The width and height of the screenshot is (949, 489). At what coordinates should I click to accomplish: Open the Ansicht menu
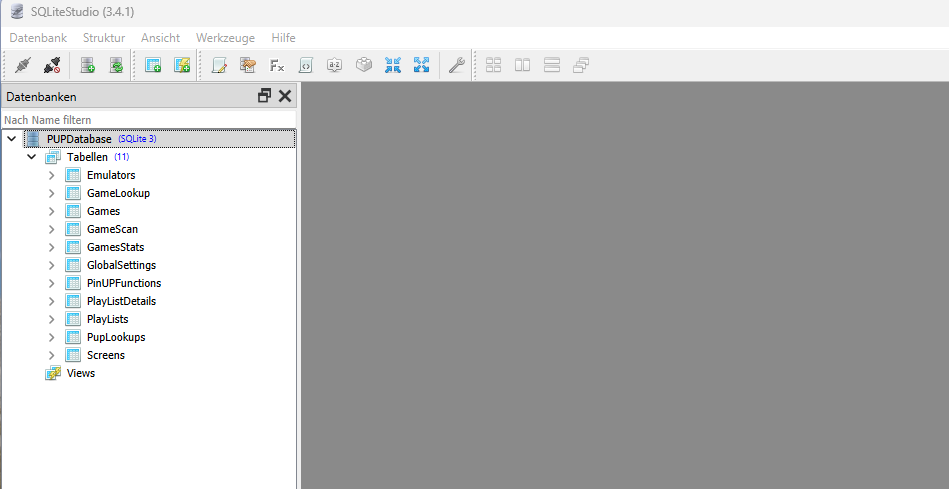tap(160, 38)
